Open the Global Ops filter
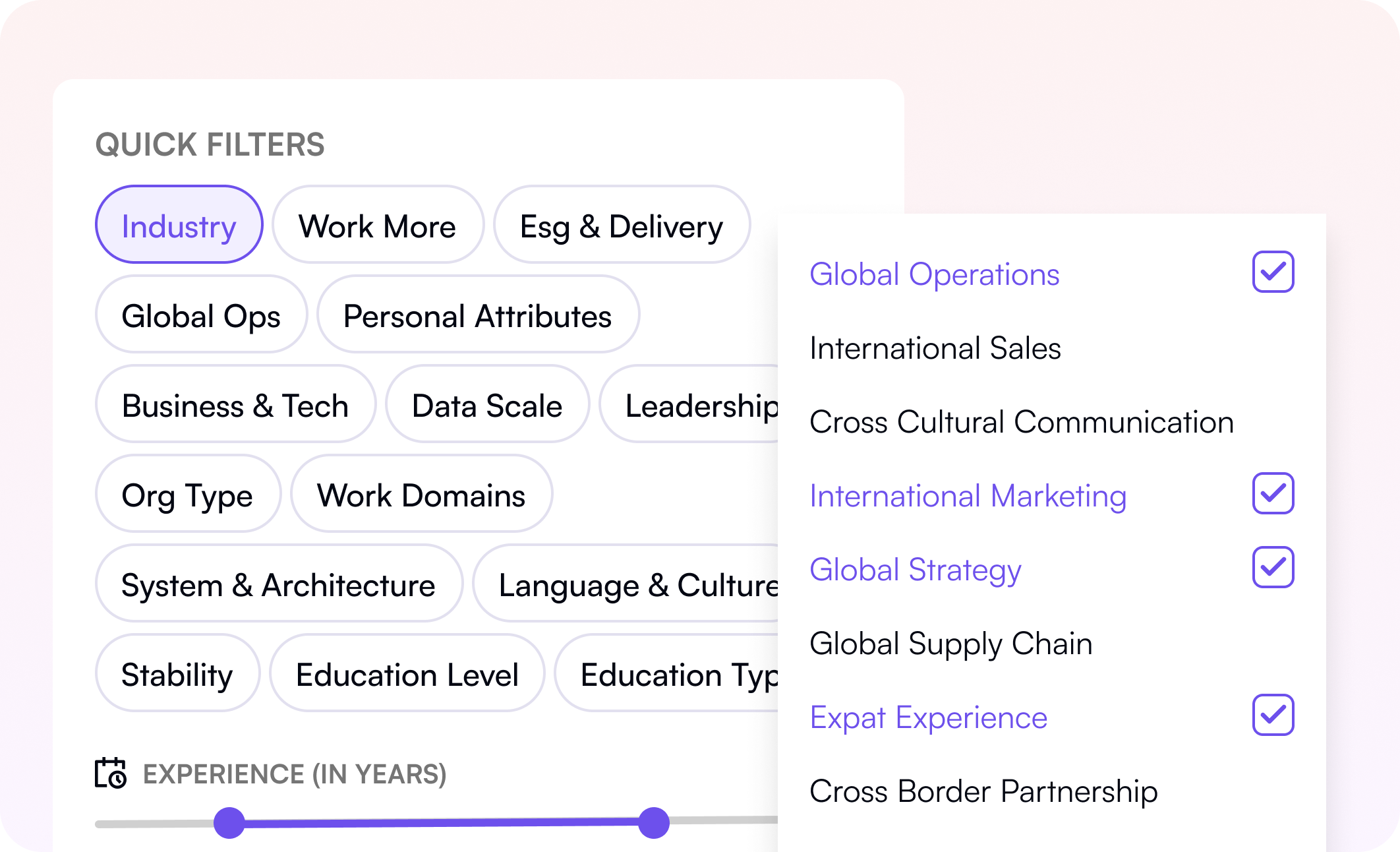This screenshot has height=852, width=1400. (x=201, y=315)
